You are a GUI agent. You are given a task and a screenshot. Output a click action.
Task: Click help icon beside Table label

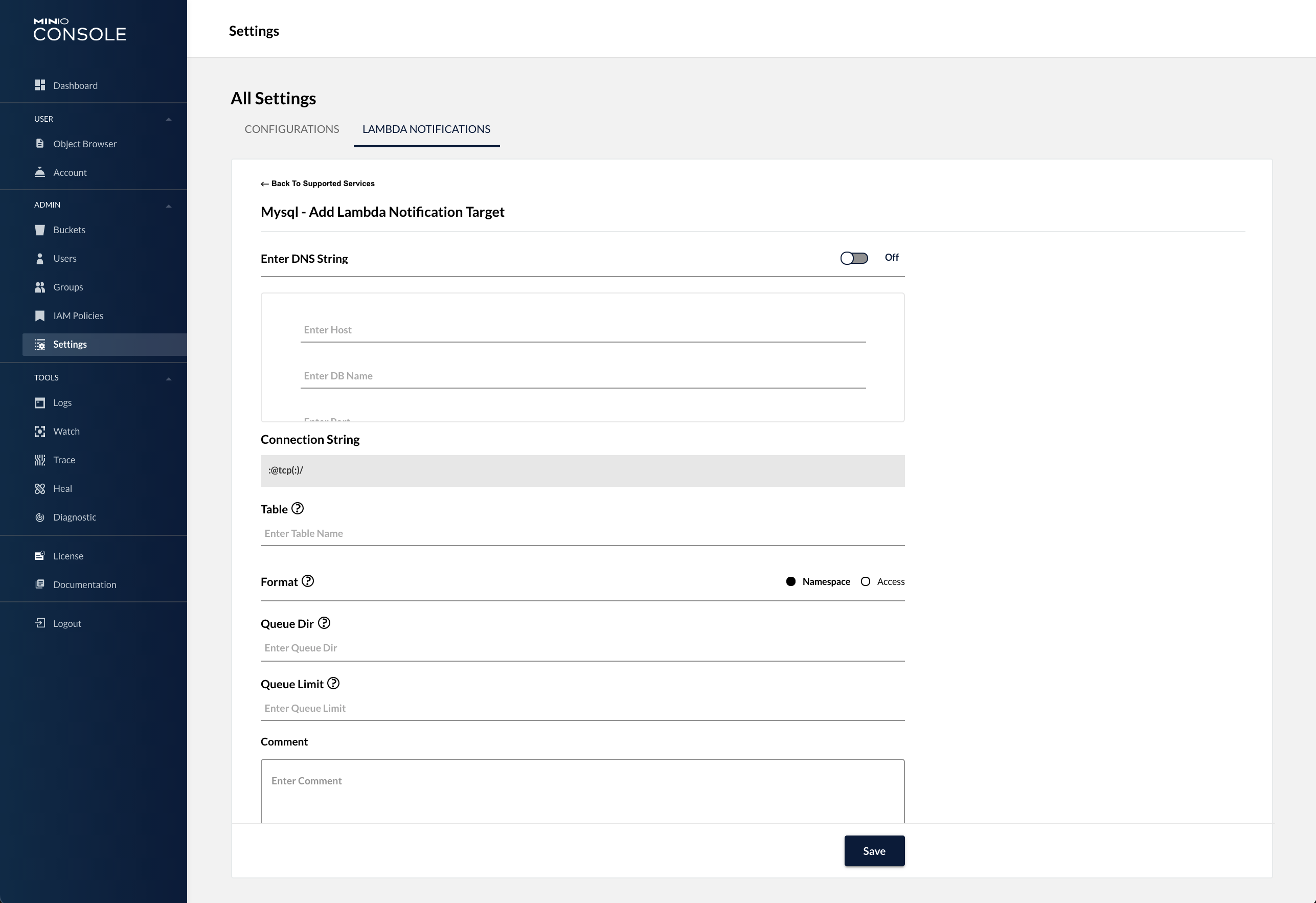tap(297, 509)
